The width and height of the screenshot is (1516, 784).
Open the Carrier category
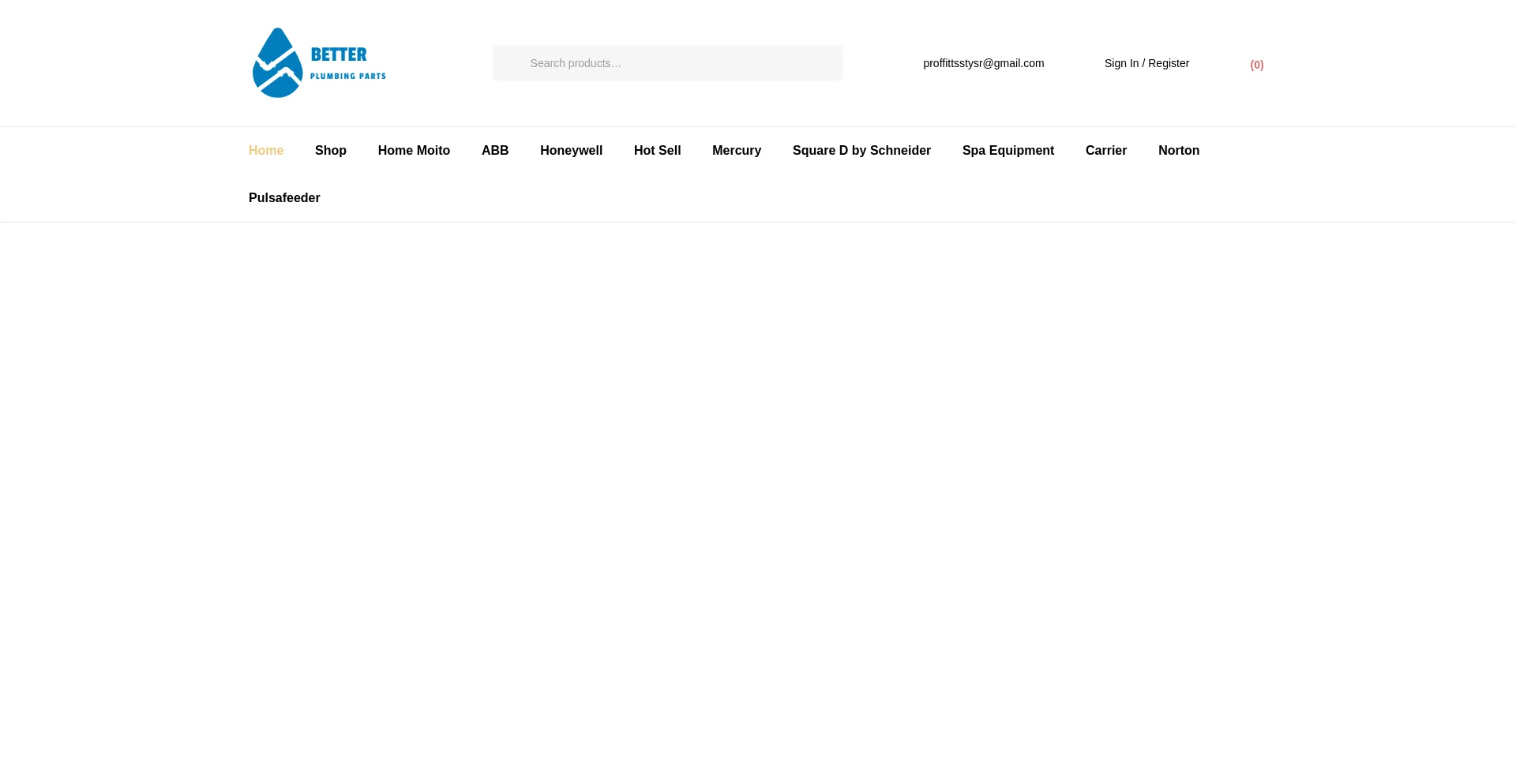click(1105, 151)
